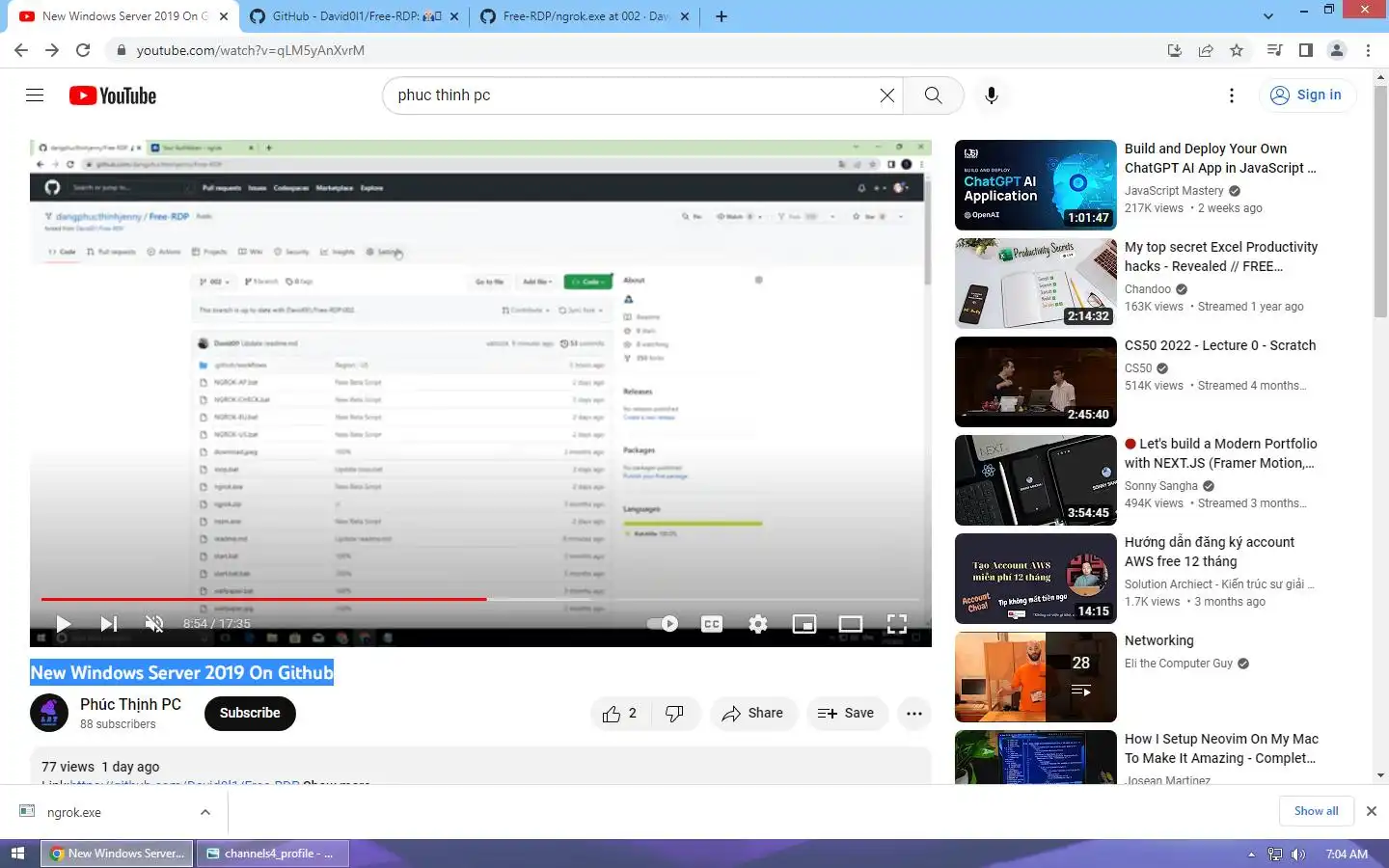The image size is (1389, 868).
Task: Click the address bar URL
Action: tap(251, 50)
